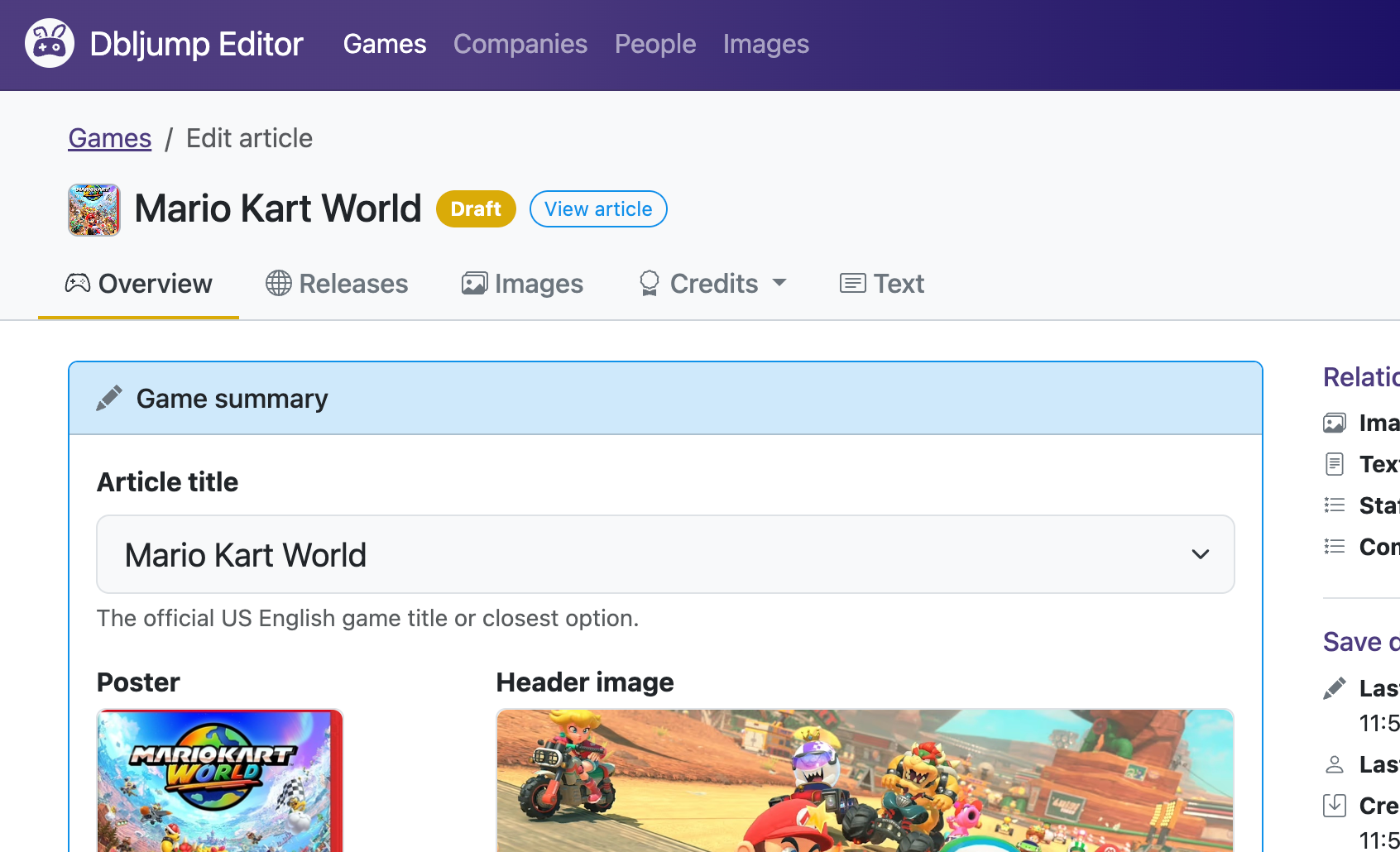
Task: Open People in the top navigation
Action: point(655,44)
